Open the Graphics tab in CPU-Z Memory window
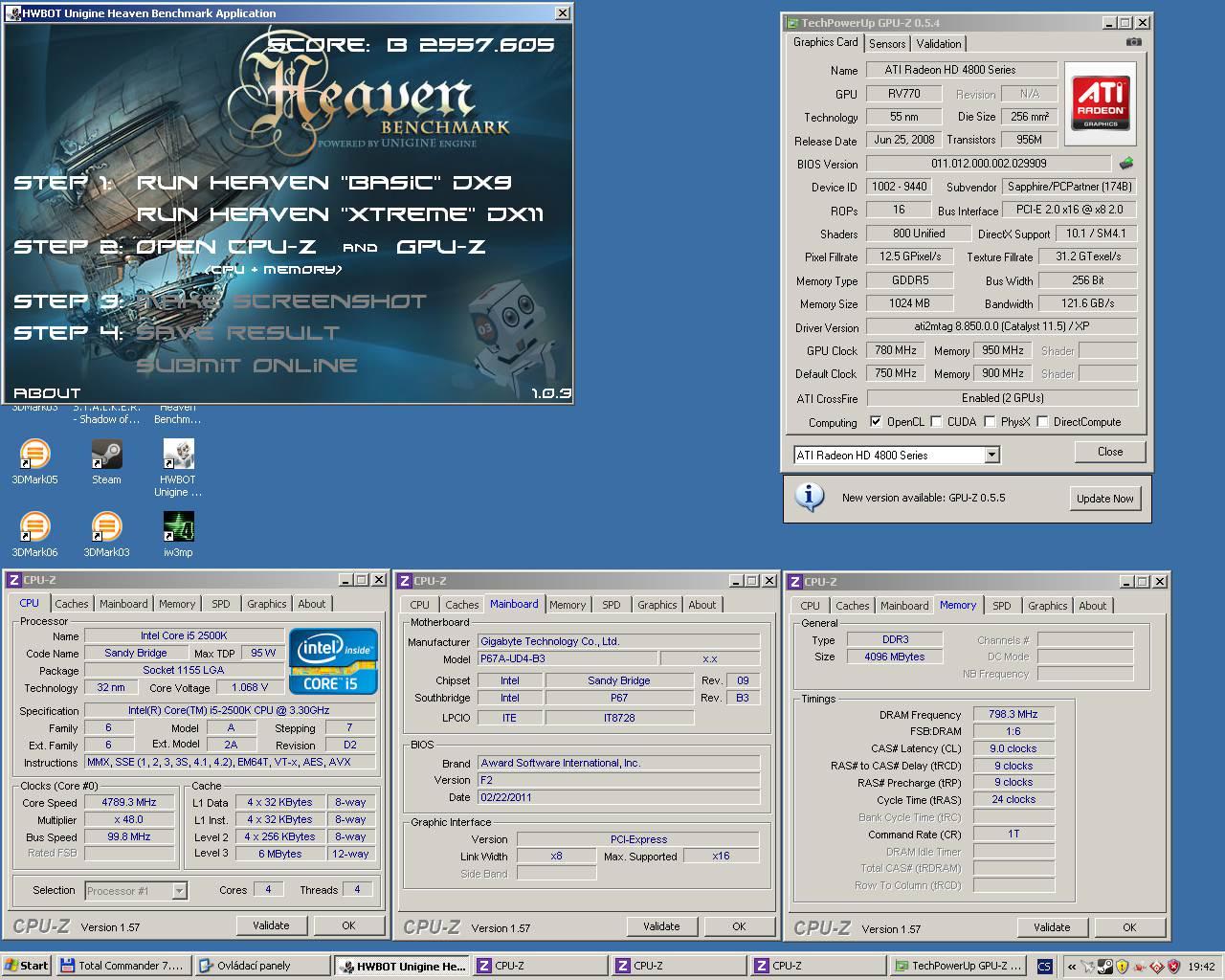Image resolution: width=1225 pixels, height=980 pixels. tap(1047, 606)
